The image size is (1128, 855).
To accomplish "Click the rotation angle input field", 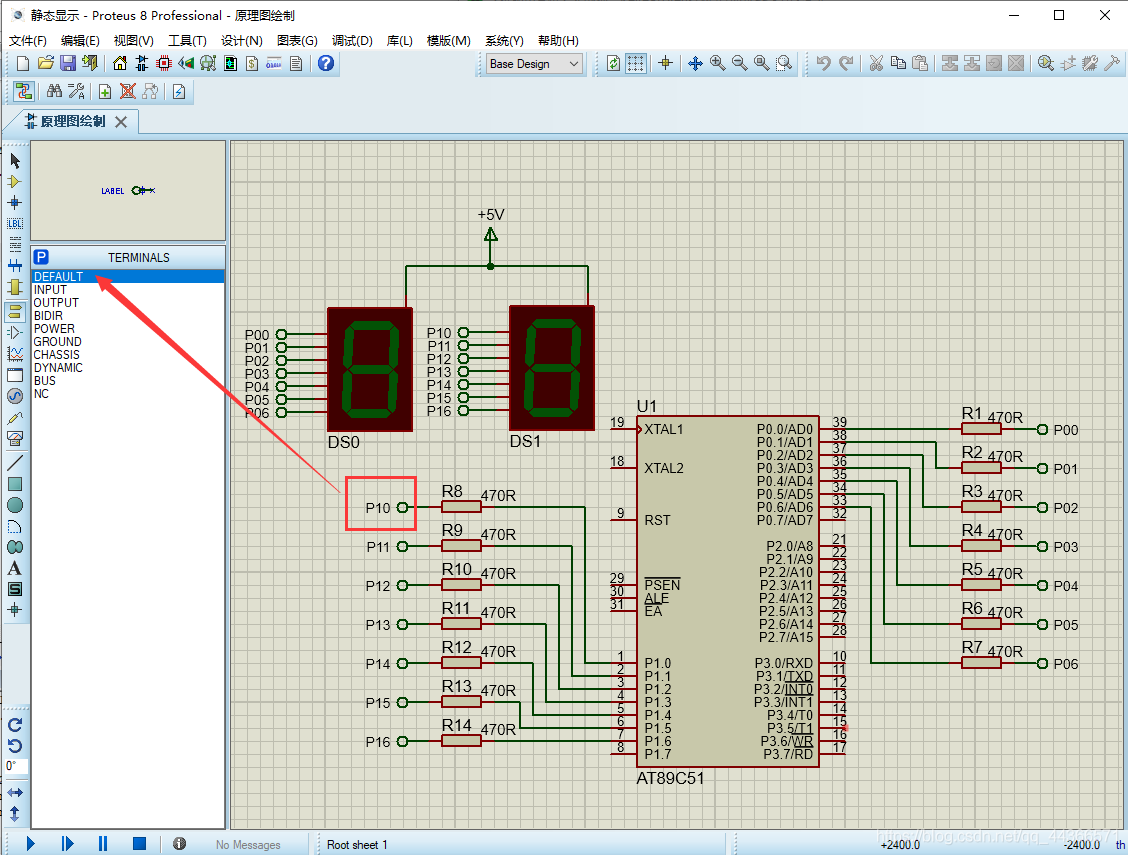I will tap(16, 767).
